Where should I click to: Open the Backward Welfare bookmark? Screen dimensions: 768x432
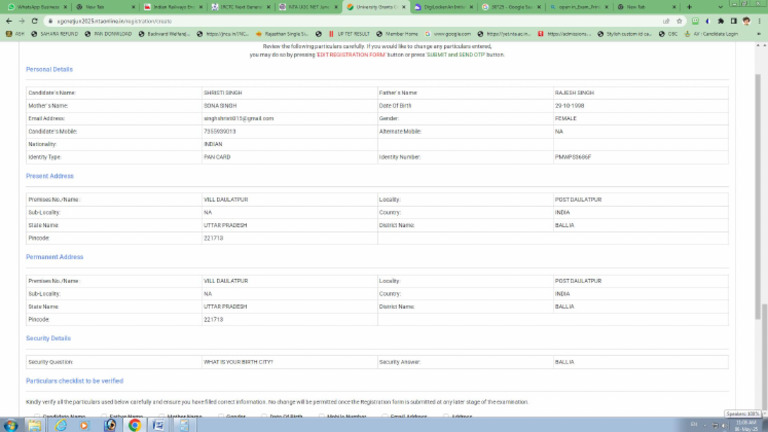pos(164,34)
